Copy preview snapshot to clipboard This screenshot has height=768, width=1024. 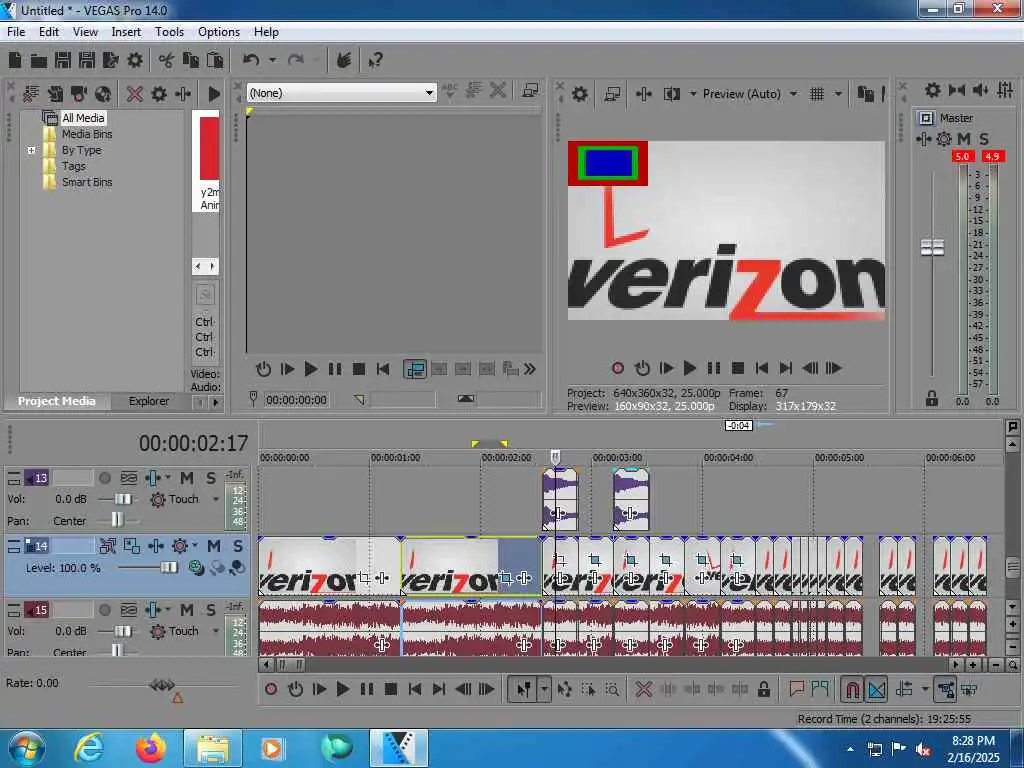coord(865,94)
